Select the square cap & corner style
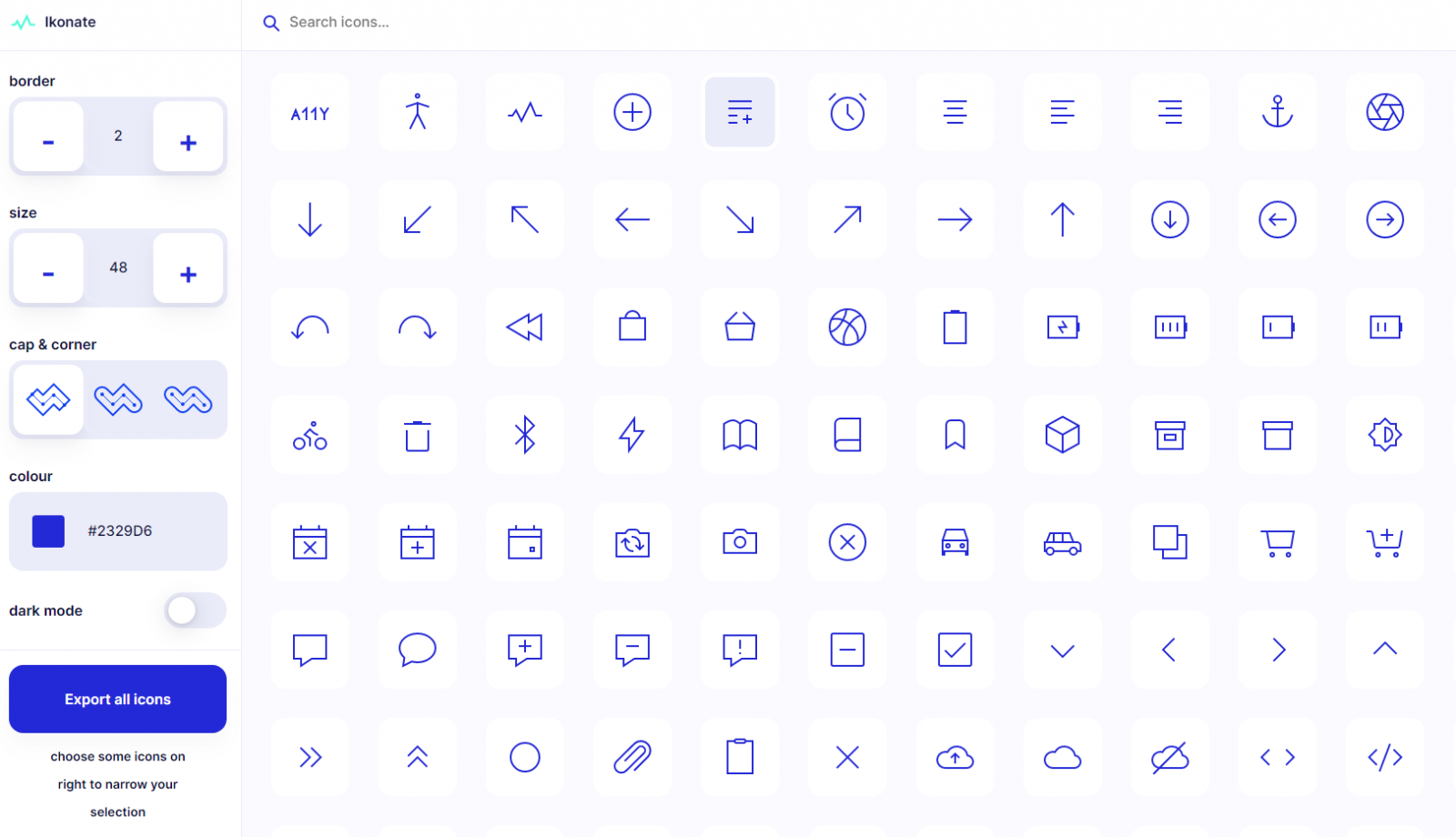The height and width of the screenshot is (837, 1456). [x=48, y=399]
